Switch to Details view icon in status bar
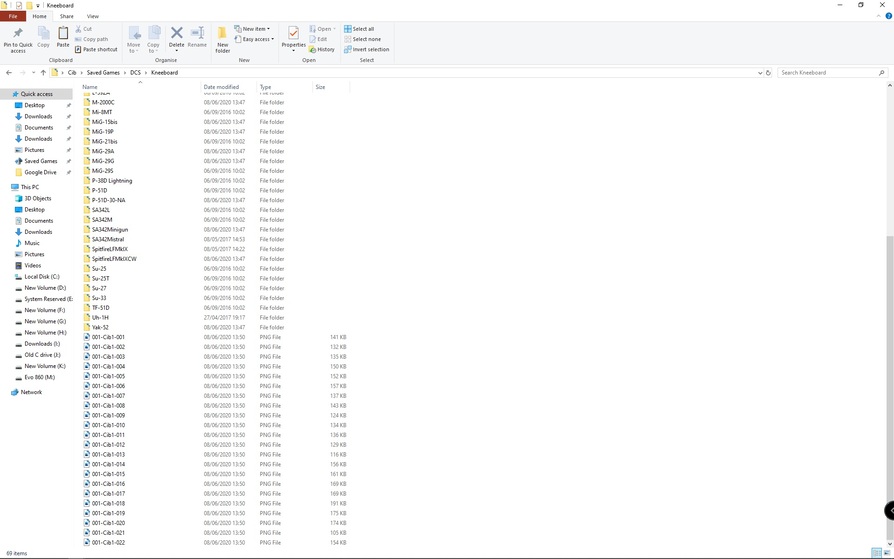This screenshot has width=894, height=559. pyautogui.click(x=876, y=553)
